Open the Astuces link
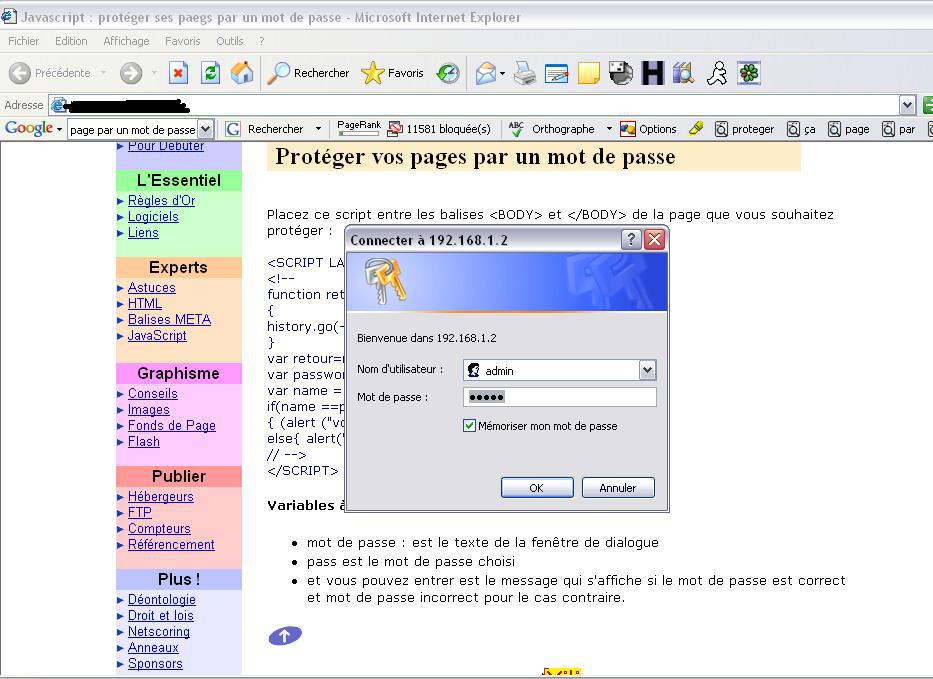Image resolution: width=933 pixels, height=679 pixels. (x=152, y=287)
